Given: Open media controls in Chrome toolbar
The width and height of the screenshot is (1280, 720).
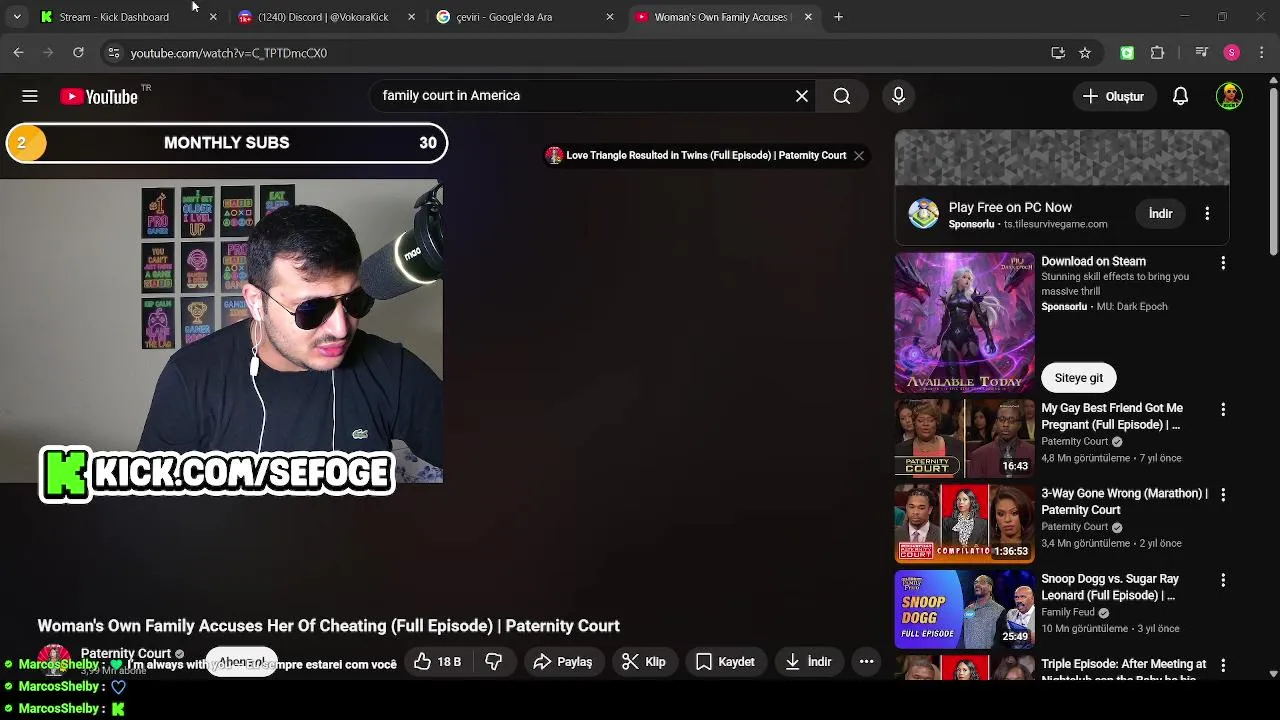Looking at the screenshot, I should pyautogui.click(x=1202, y=53).
